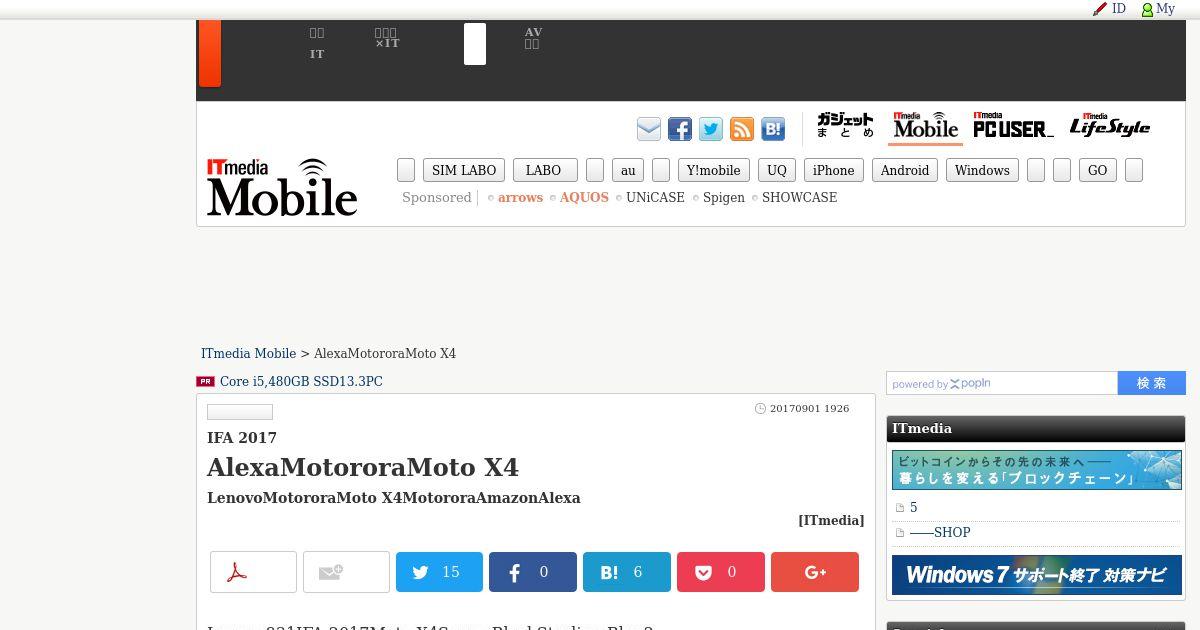Open the RSS feed icon
Viewport: 1200px width, 630px height.
742,129
